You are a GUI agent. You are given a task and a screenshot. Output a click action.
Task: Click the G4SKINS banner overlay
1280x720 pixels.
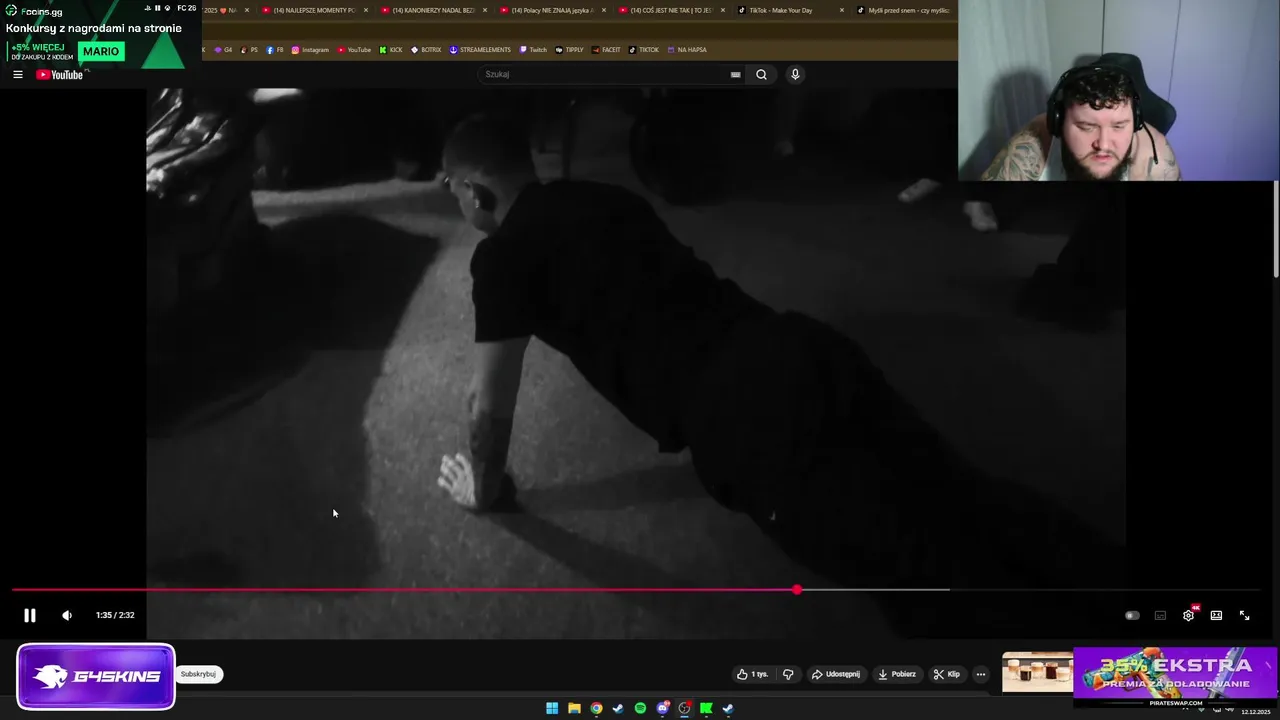96,676
